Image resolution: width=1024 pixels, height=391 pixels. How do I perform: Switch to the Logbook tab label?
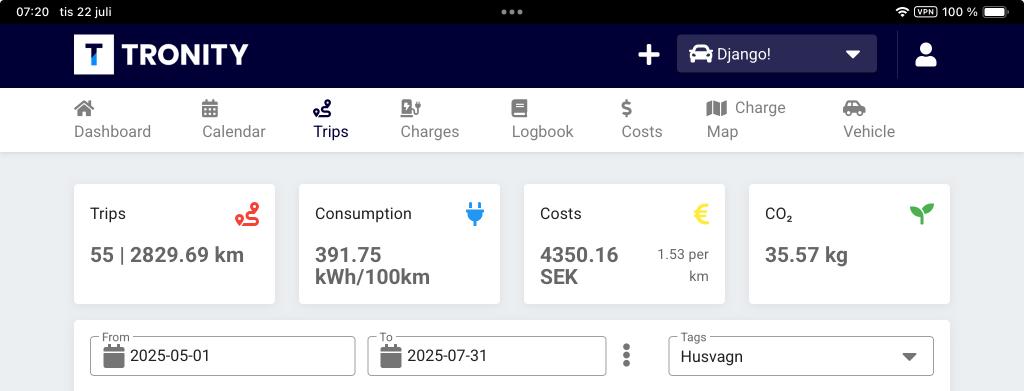click(542, 132)
